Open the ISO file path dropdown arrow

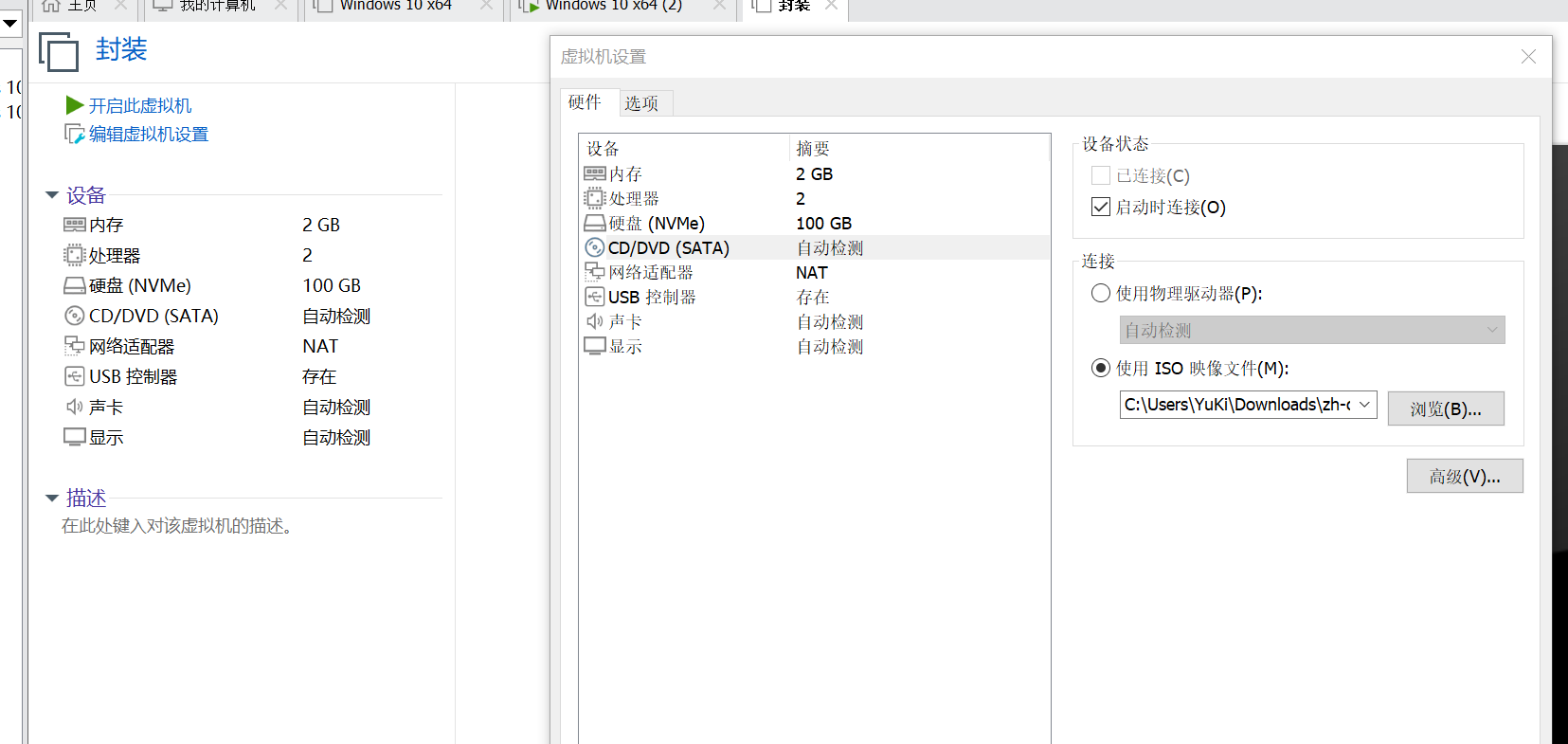pyautogui.click(x=1364, y=405)
